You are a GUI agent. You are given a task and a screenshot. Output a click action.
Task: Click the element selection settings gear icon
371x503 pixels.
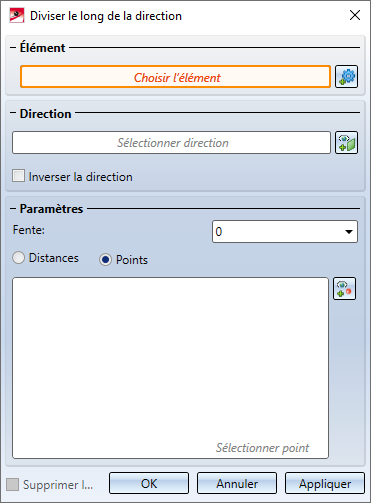pyautogui.click(x=346, y=77)
